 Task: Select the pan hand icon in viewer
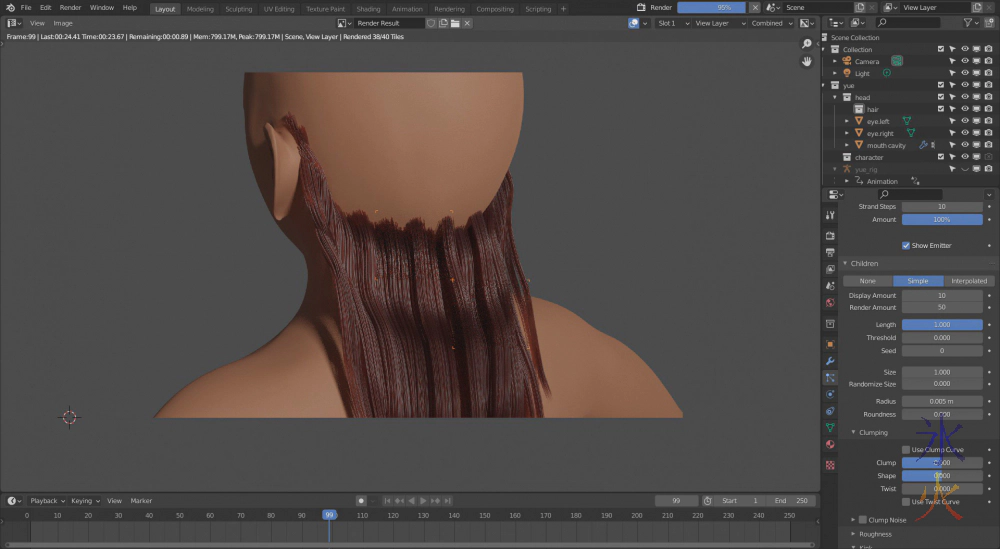(807, 61)
